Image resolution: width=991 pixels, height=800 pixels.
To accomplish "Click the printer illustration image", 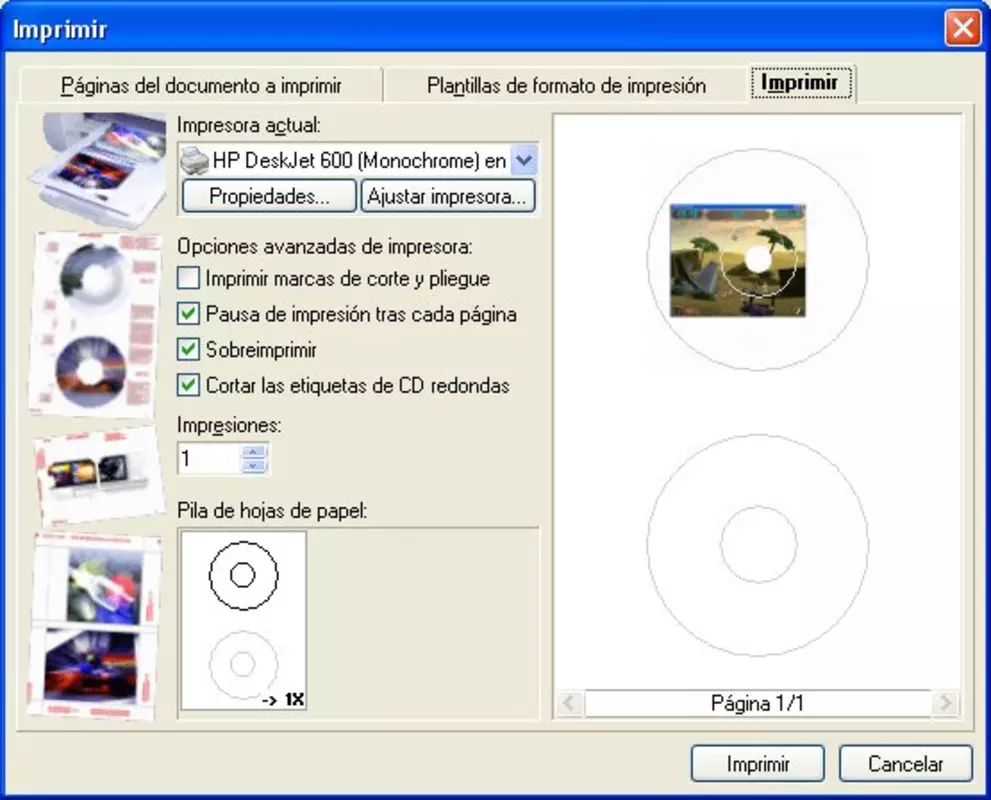I will click(97, 169).
